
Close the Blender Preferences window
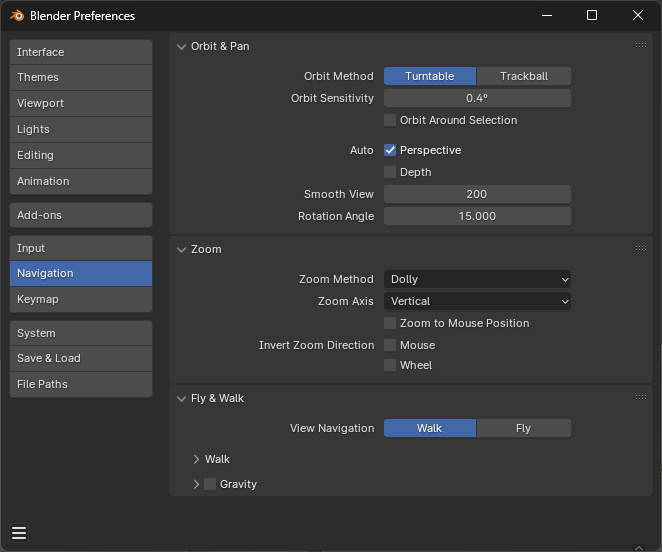pyautogui.click(x=638, y=16)
